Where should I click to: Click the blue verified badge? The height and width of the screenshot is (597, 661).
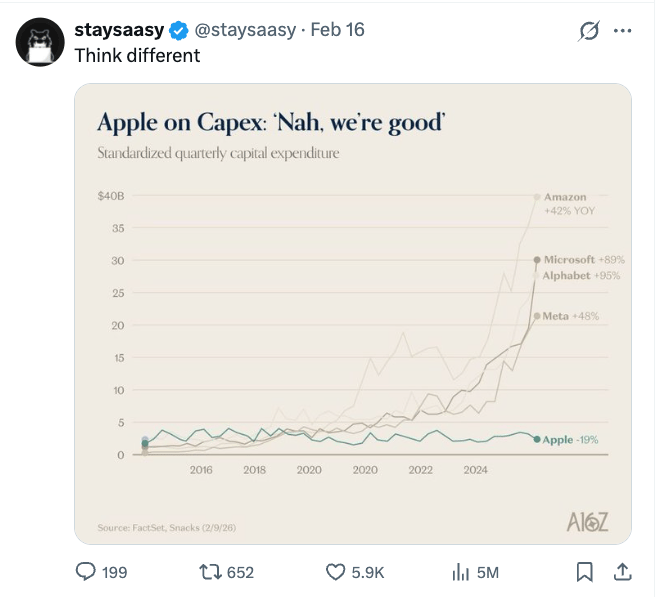(x=177, y=29)
